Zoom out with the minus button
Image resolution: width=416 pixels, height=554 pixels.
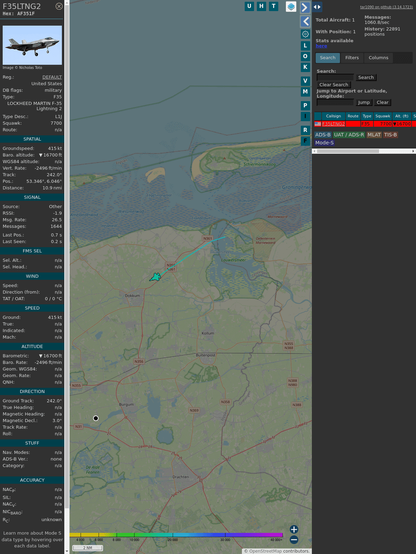click(x=294, y=540)
